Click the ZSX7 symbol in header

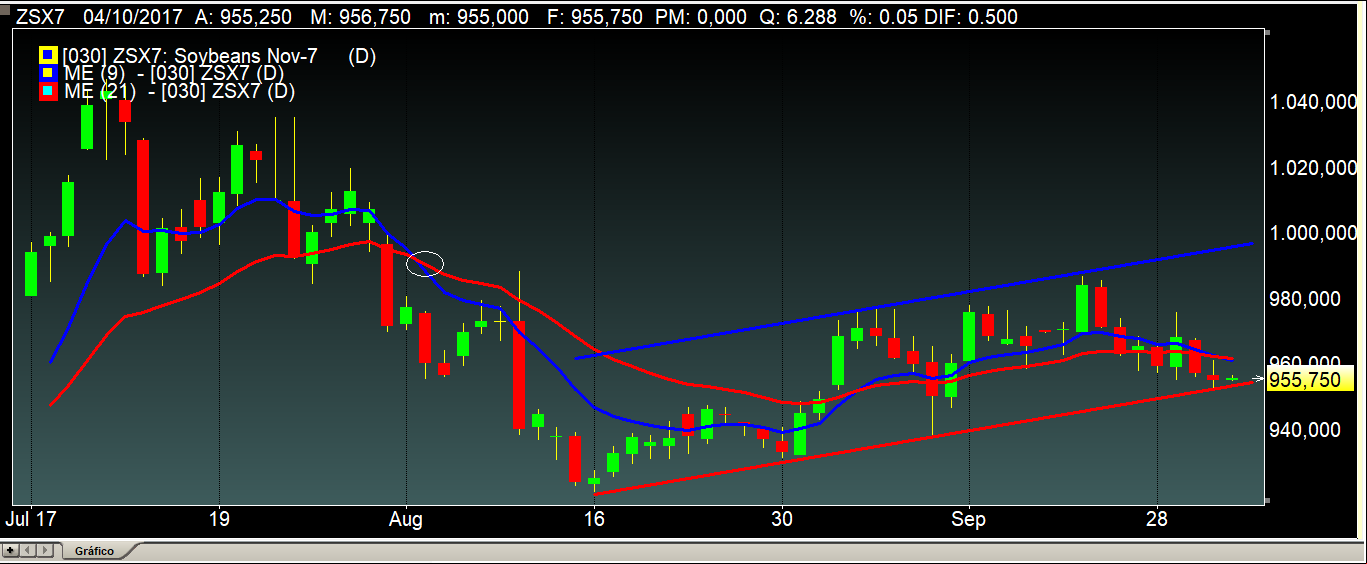click(40, 17)
